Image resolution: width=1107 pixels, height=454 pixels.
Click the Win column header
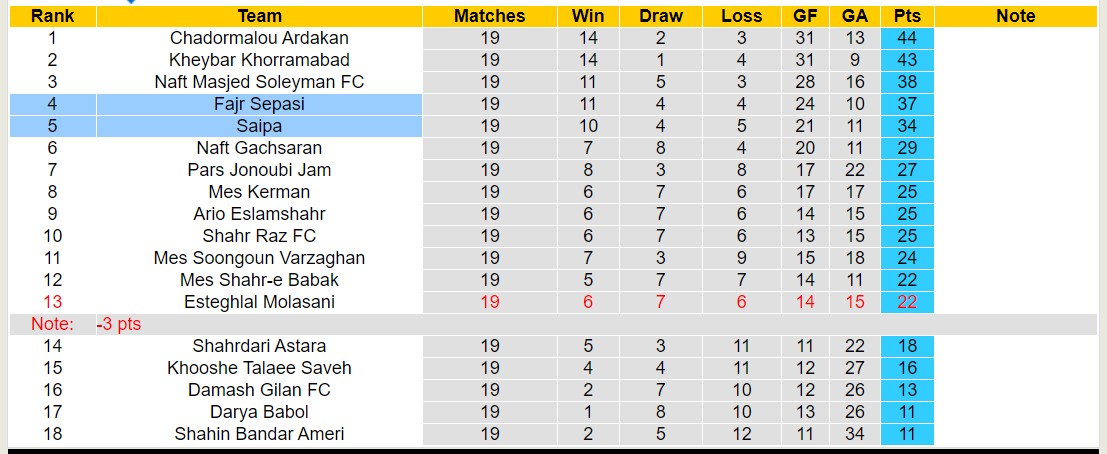[x=587, y=16]
